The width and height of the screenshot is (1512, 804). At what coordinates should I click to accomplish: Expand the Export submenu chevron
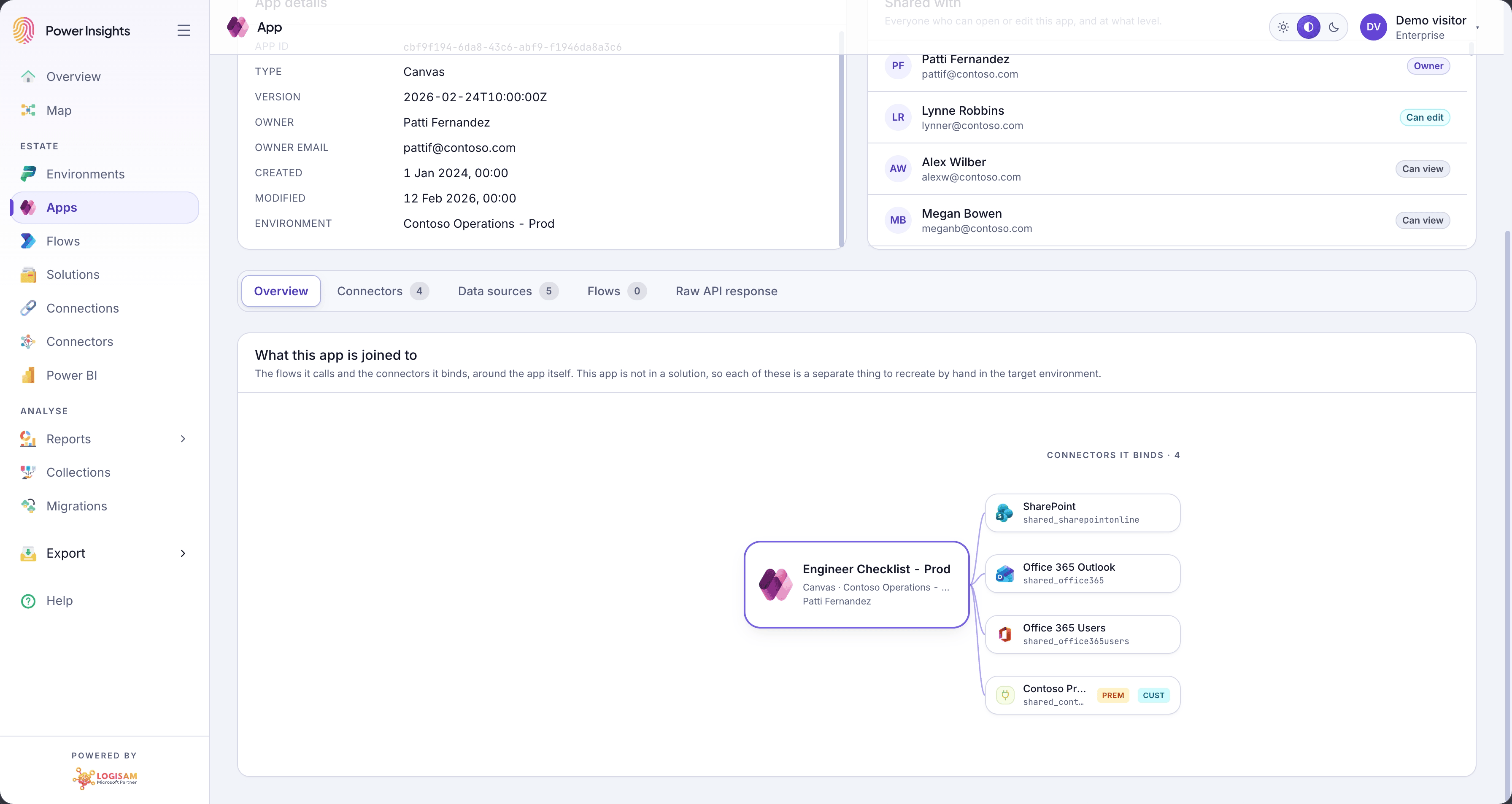183,553
